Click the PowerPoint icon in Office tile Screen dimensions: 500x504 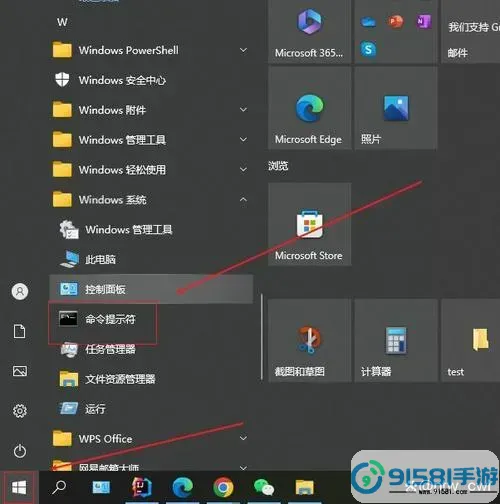click(x=396, y=22)
